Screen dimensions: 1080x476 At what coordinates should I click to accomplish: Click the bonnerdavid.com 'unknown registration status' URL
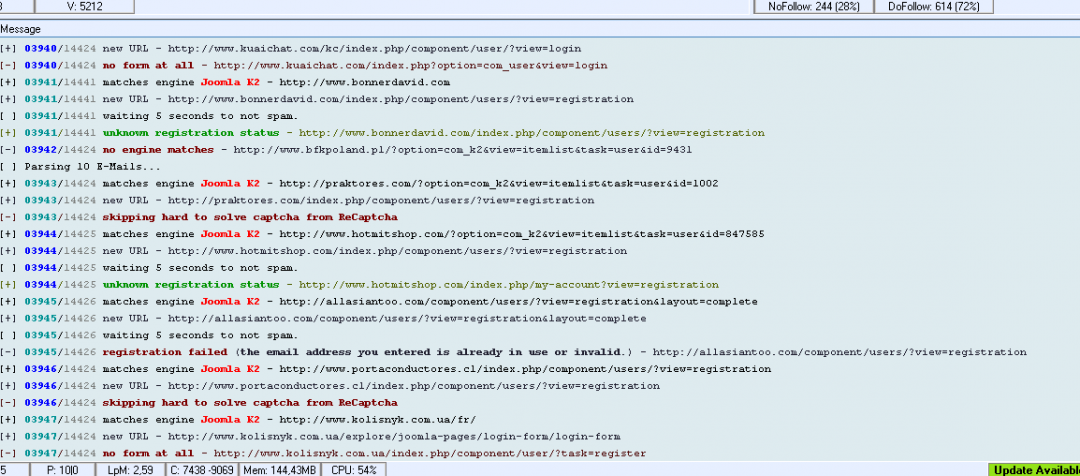coord(530,133)
